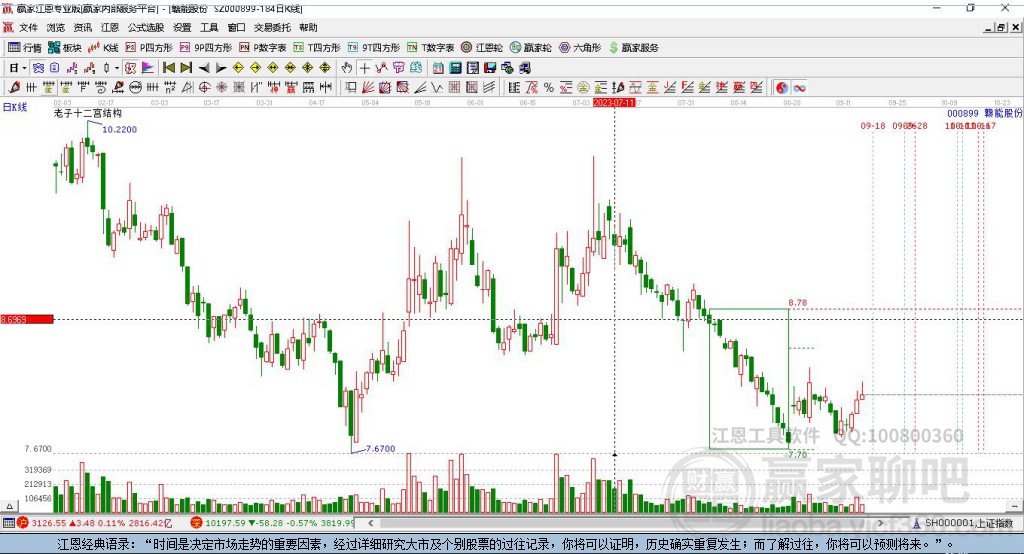1024x554 pixels.
Task: Click the 000899 stock code link
Action: click(x=963, y=113)
